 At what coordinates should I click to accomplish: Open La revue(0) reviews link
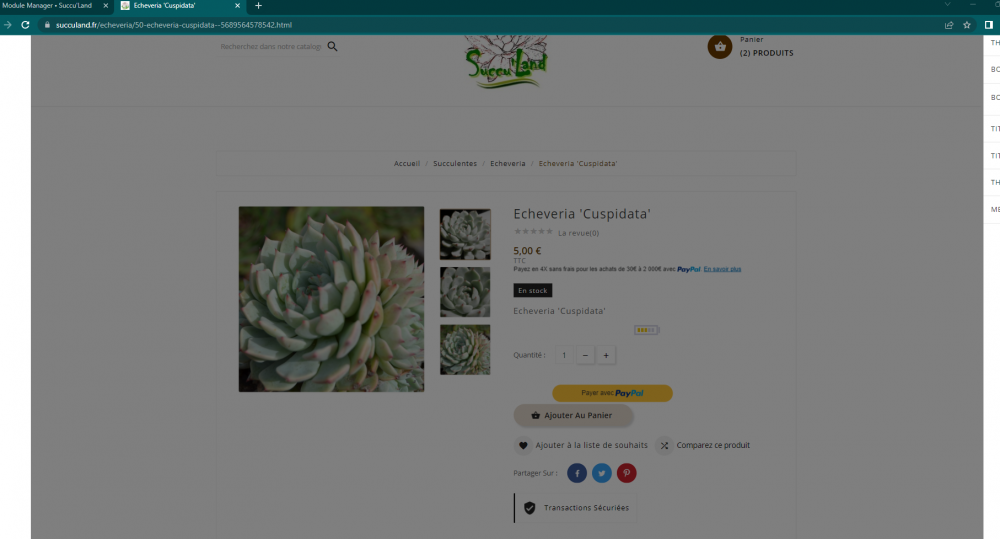pos(578,233)
